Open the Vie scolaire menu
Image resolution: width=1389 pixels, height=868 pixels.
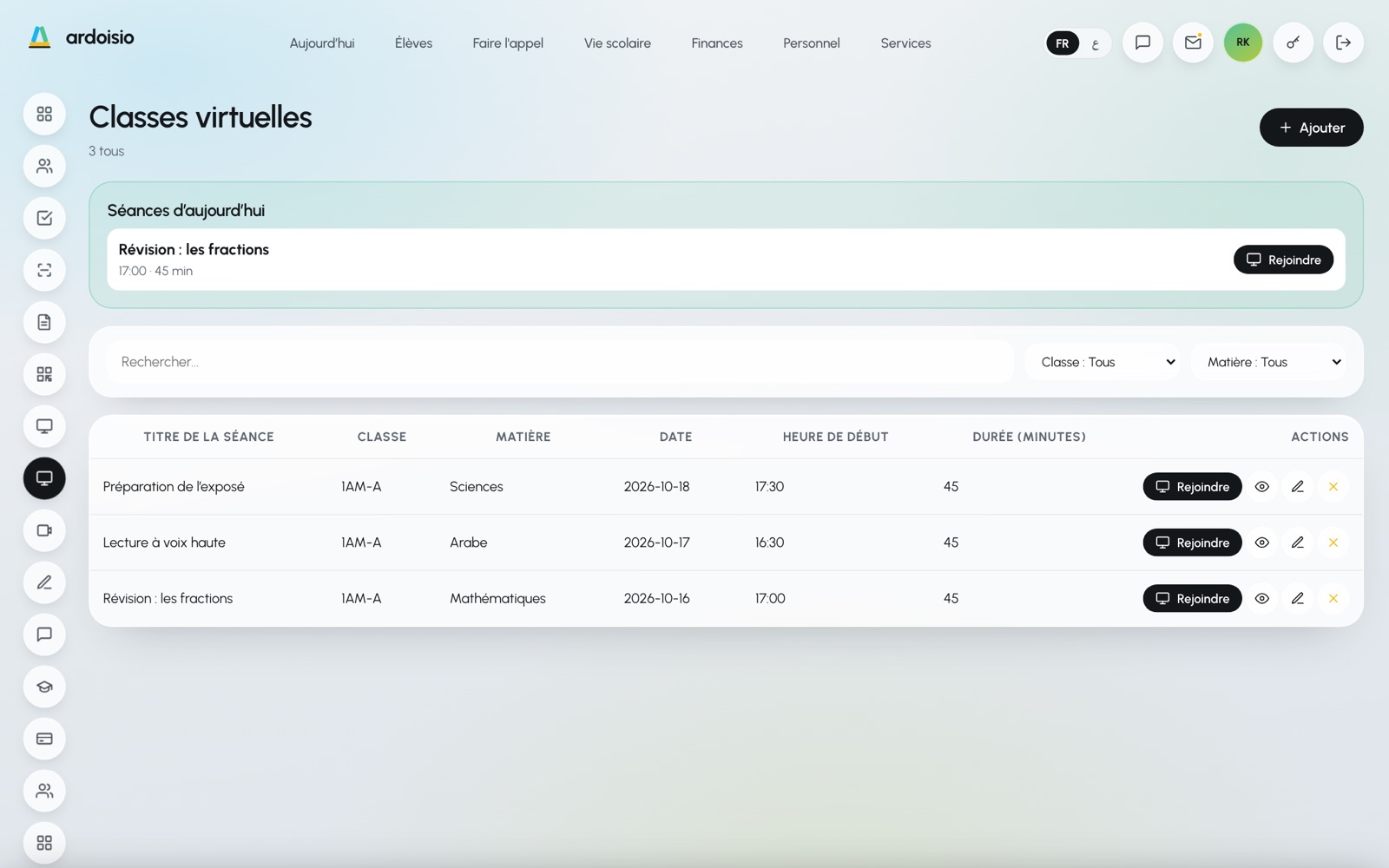(617, 43)
